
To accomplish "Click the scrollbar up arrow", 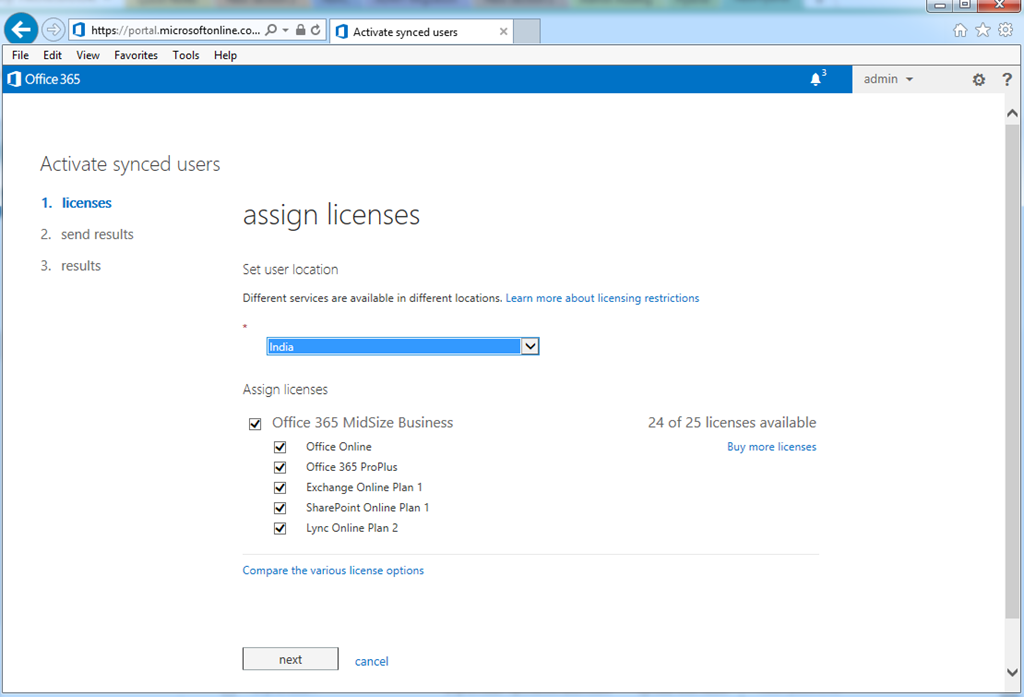I will pos(1012,113).
